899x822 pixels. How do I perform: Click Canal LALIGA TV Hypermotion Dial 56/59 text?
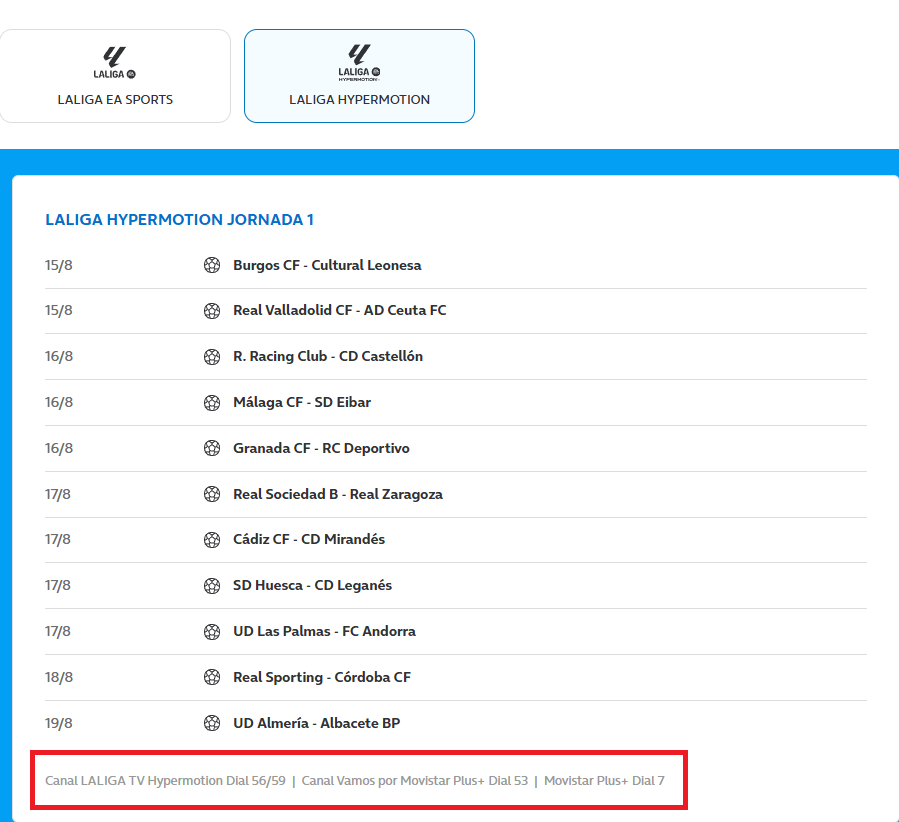click(165, 781)
